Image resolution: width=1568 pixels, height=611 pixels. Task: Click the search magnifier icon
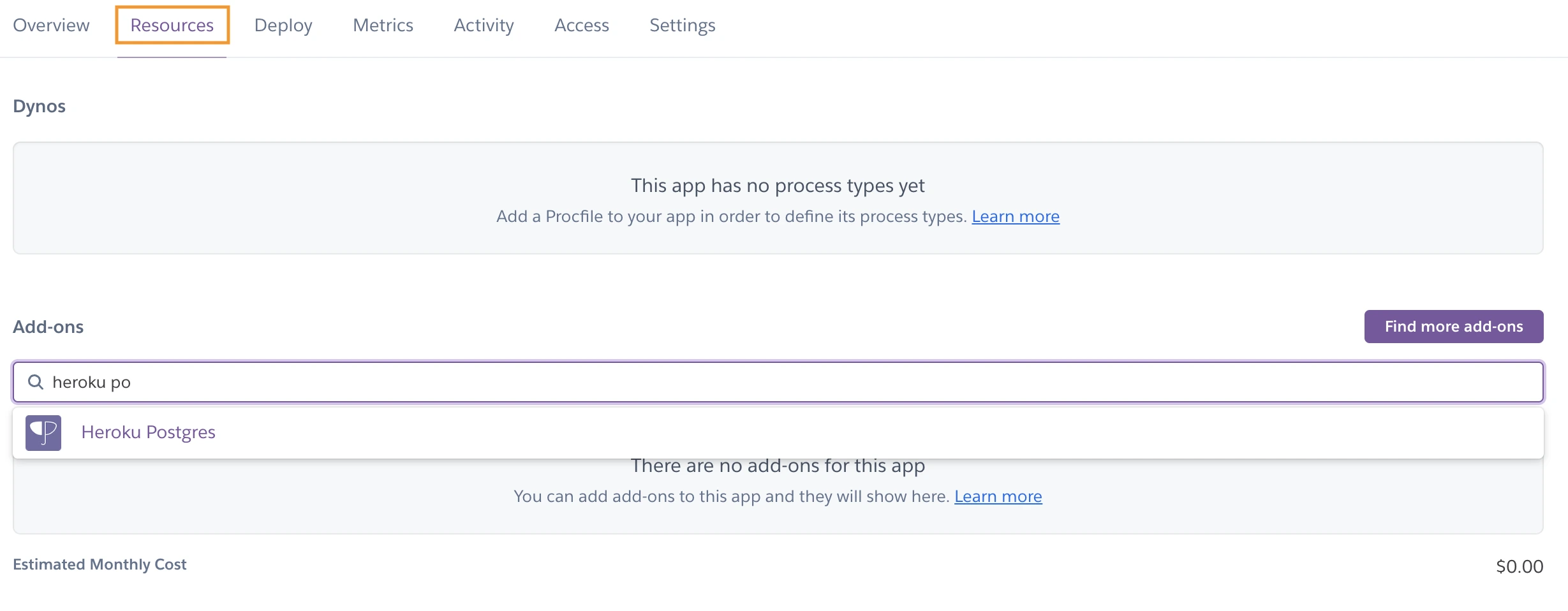36,382
